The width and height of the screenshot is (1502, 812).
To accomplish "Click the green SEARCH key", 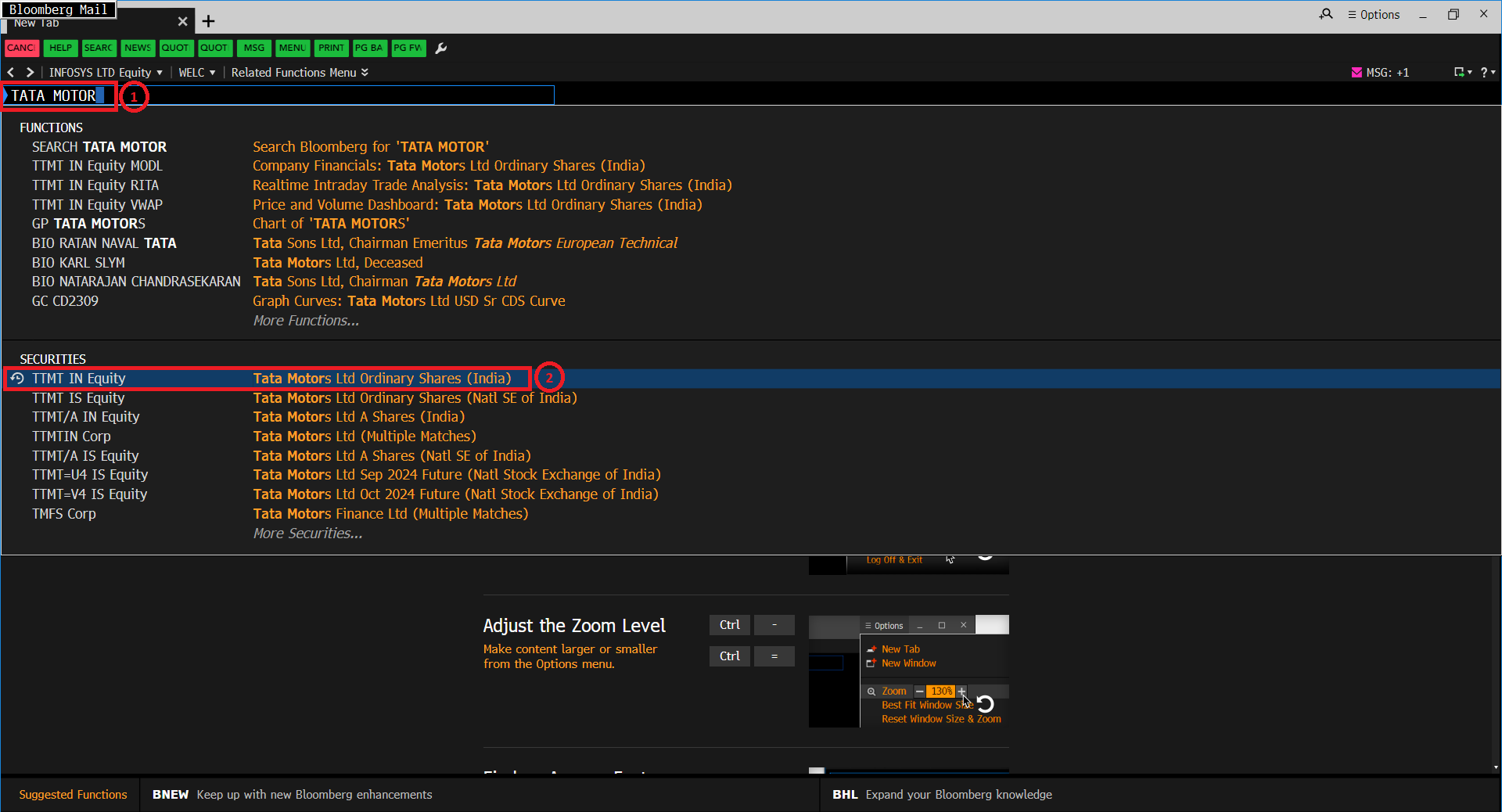I will click(99, 49).
